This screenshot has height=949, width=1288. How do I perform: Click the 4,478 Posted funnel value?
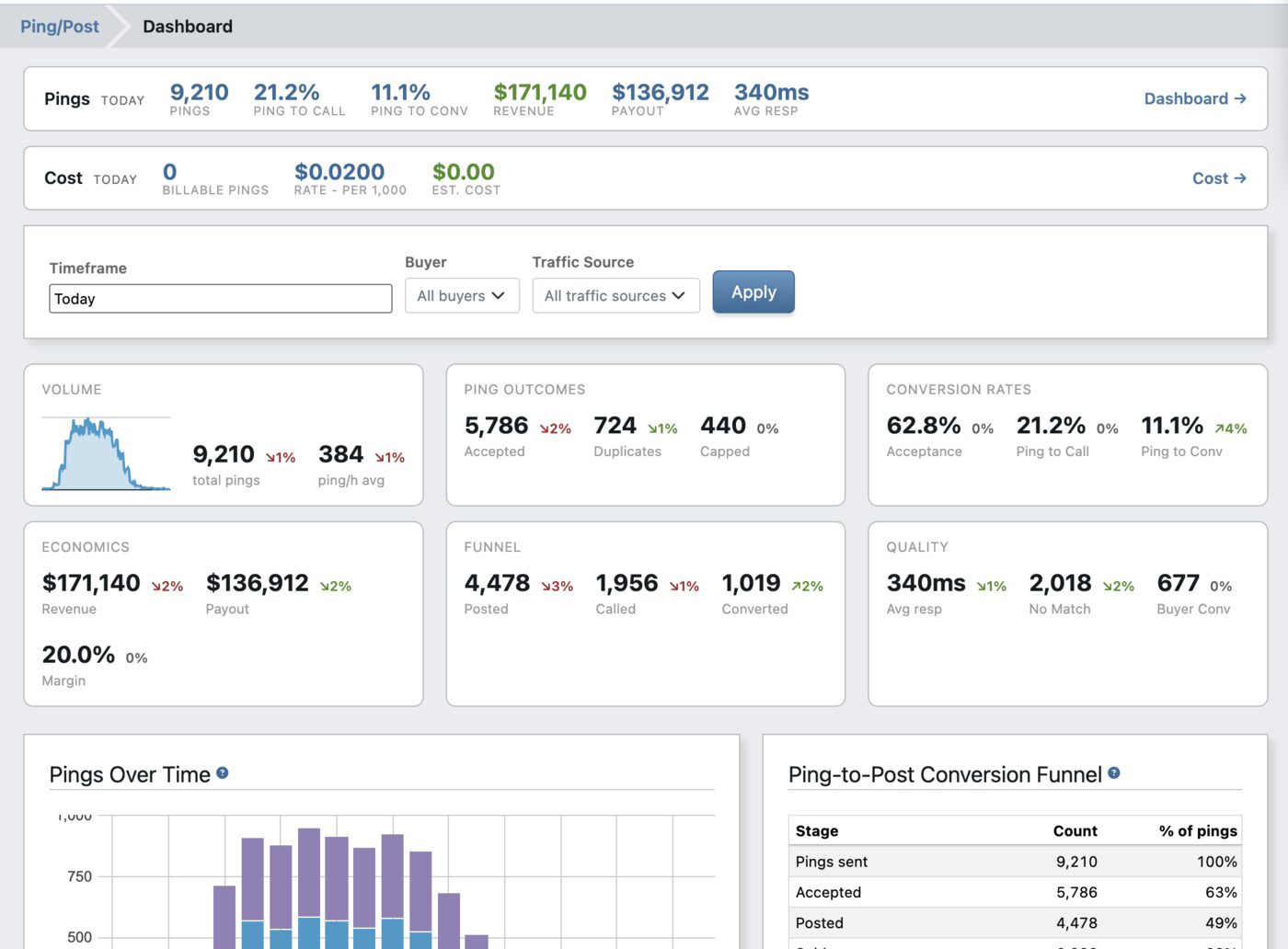click(x=497, y=583)
